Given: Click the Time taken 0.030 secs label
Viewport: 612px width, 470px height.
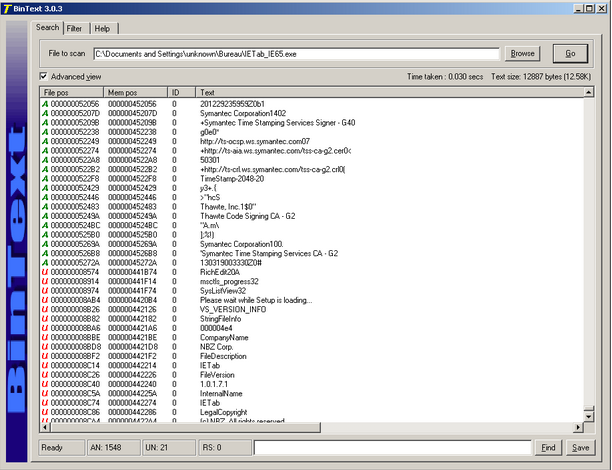Looking at the screenshot, I should click(x=445, y=77).
